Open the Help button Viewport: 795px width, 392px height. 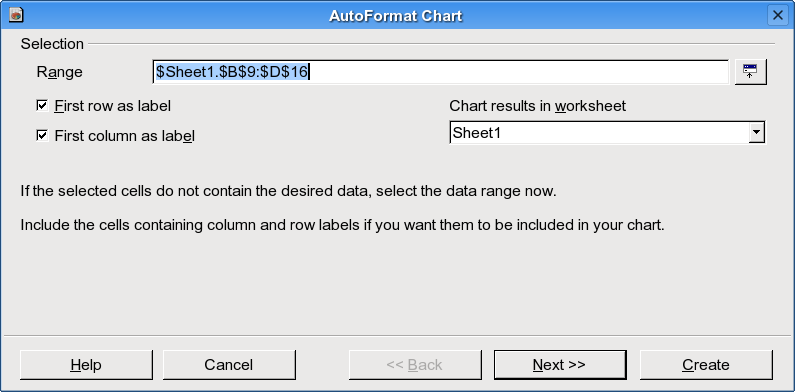tap(86, 365)
